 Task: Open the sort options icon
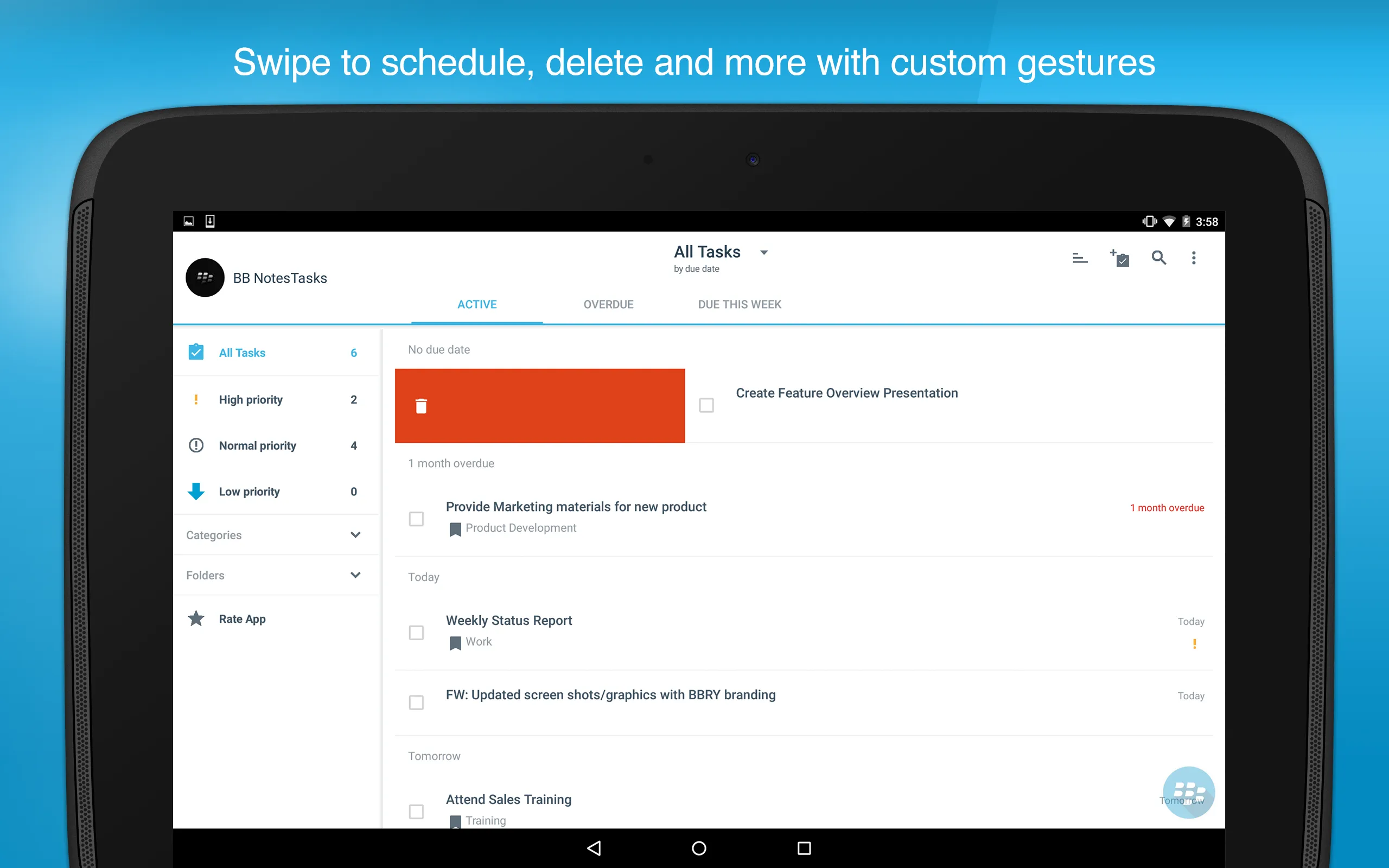(1081, 258)
